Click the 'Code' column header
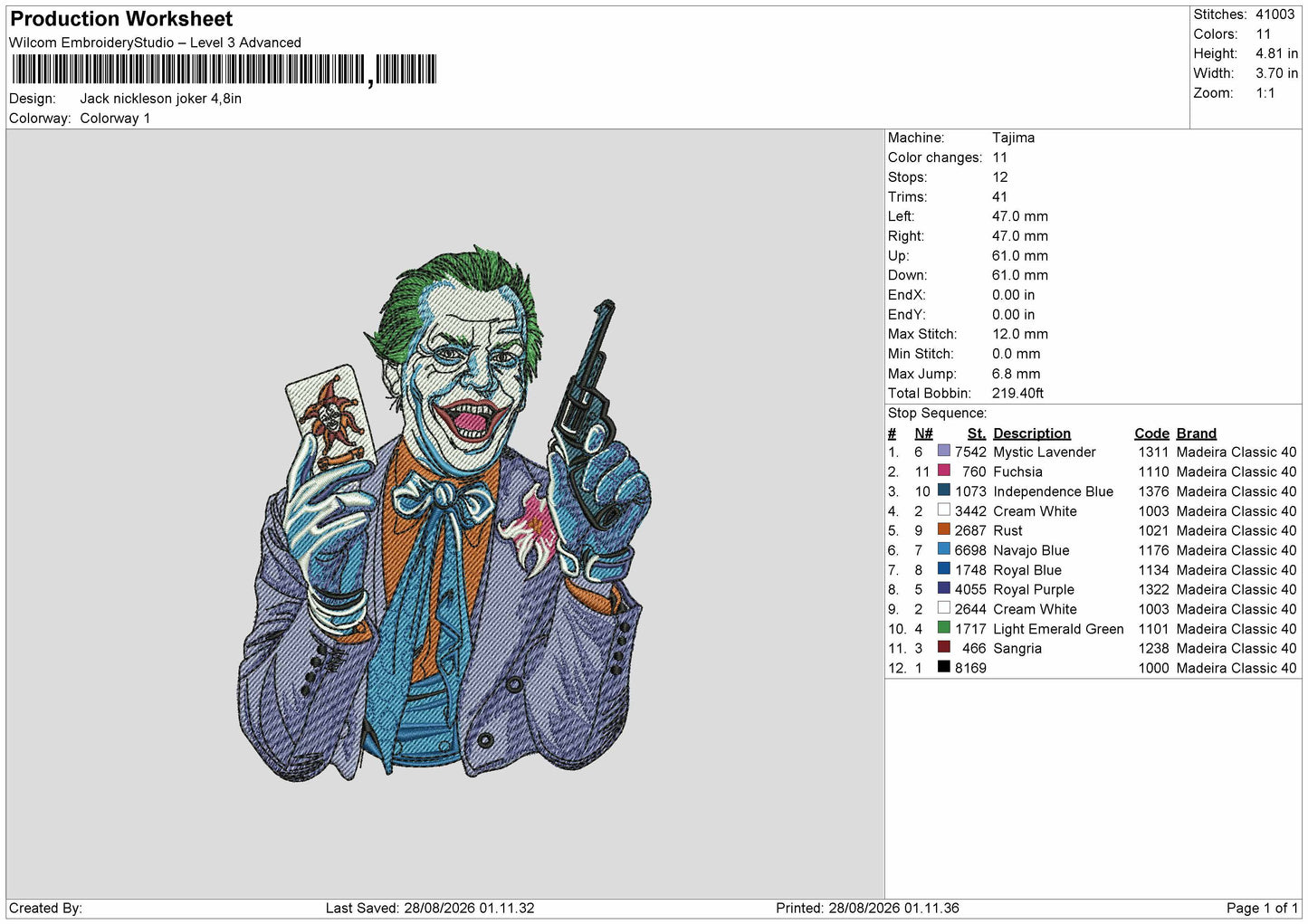 coord(1151,433)
